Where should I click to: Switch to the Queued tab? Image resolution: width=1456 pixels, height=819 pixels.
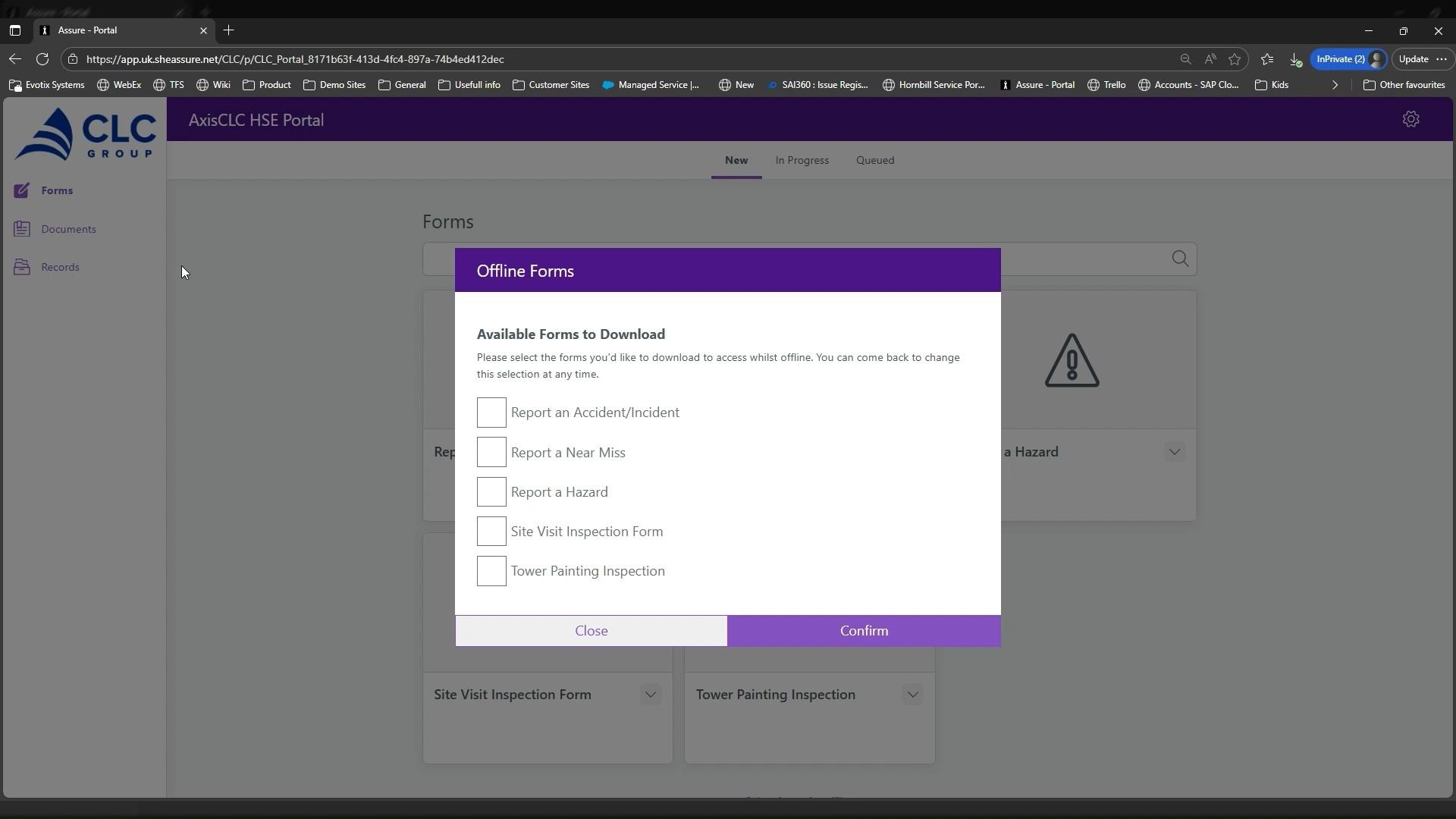coord(875,160)
